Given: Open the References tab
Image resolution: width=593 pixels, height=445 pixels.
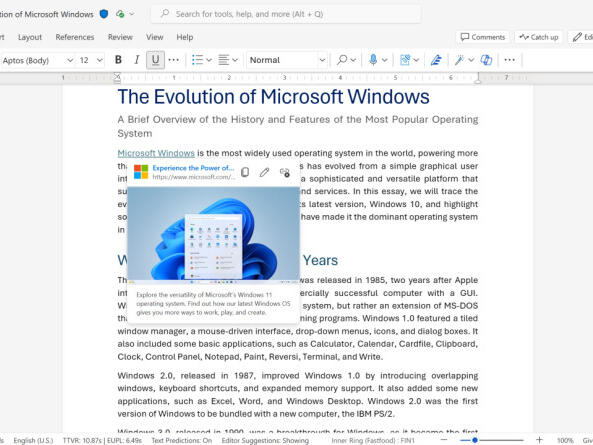Looking at the screenshot, I should pos(75,37).
